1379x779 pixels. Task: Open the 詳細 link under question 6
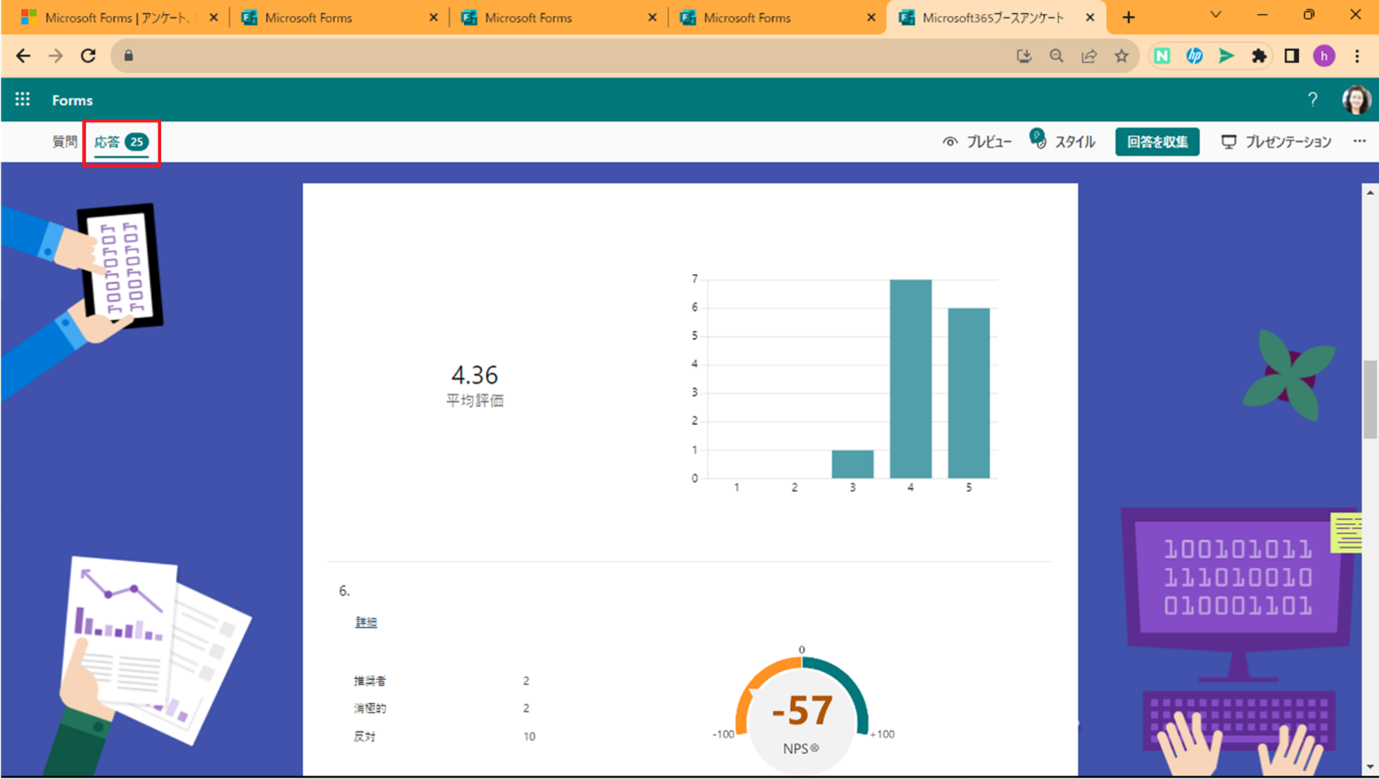pyautogui.click(x=366, y=622)
